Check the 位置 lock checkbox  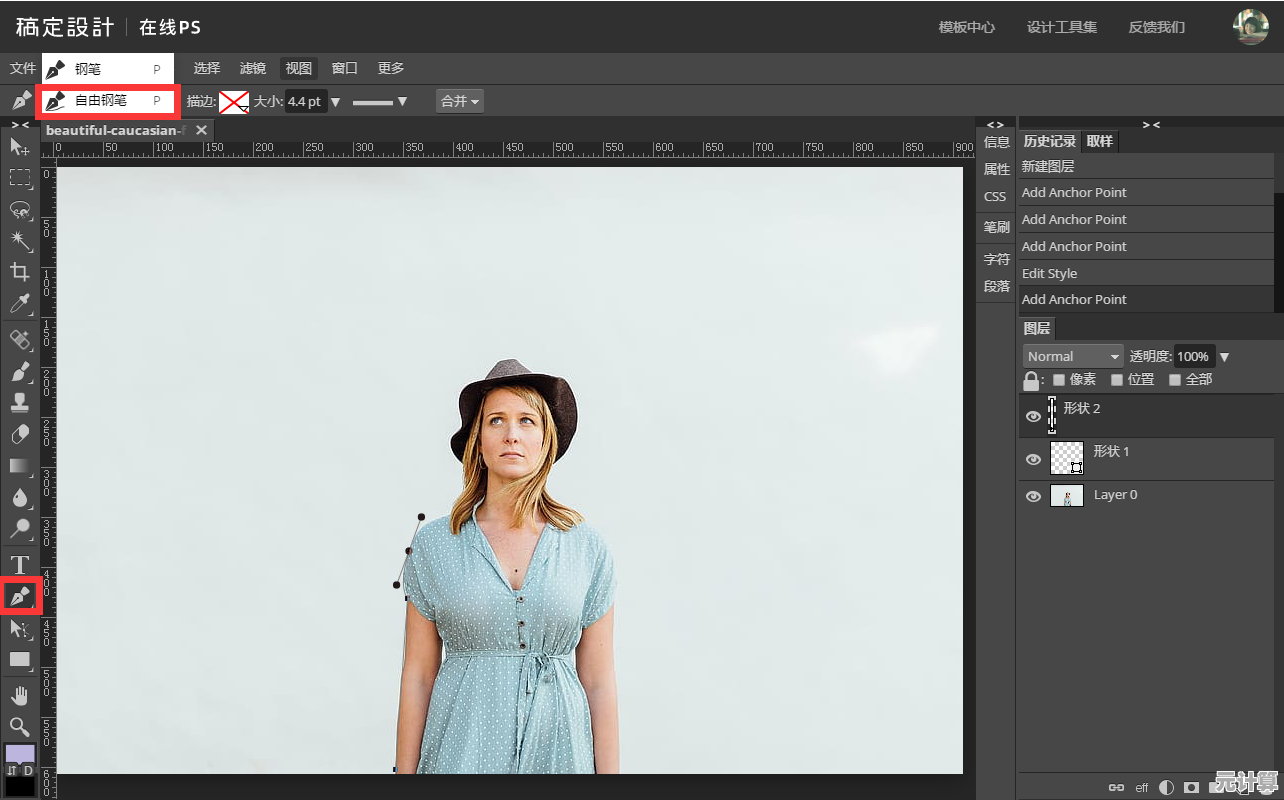pos(1117,380)
